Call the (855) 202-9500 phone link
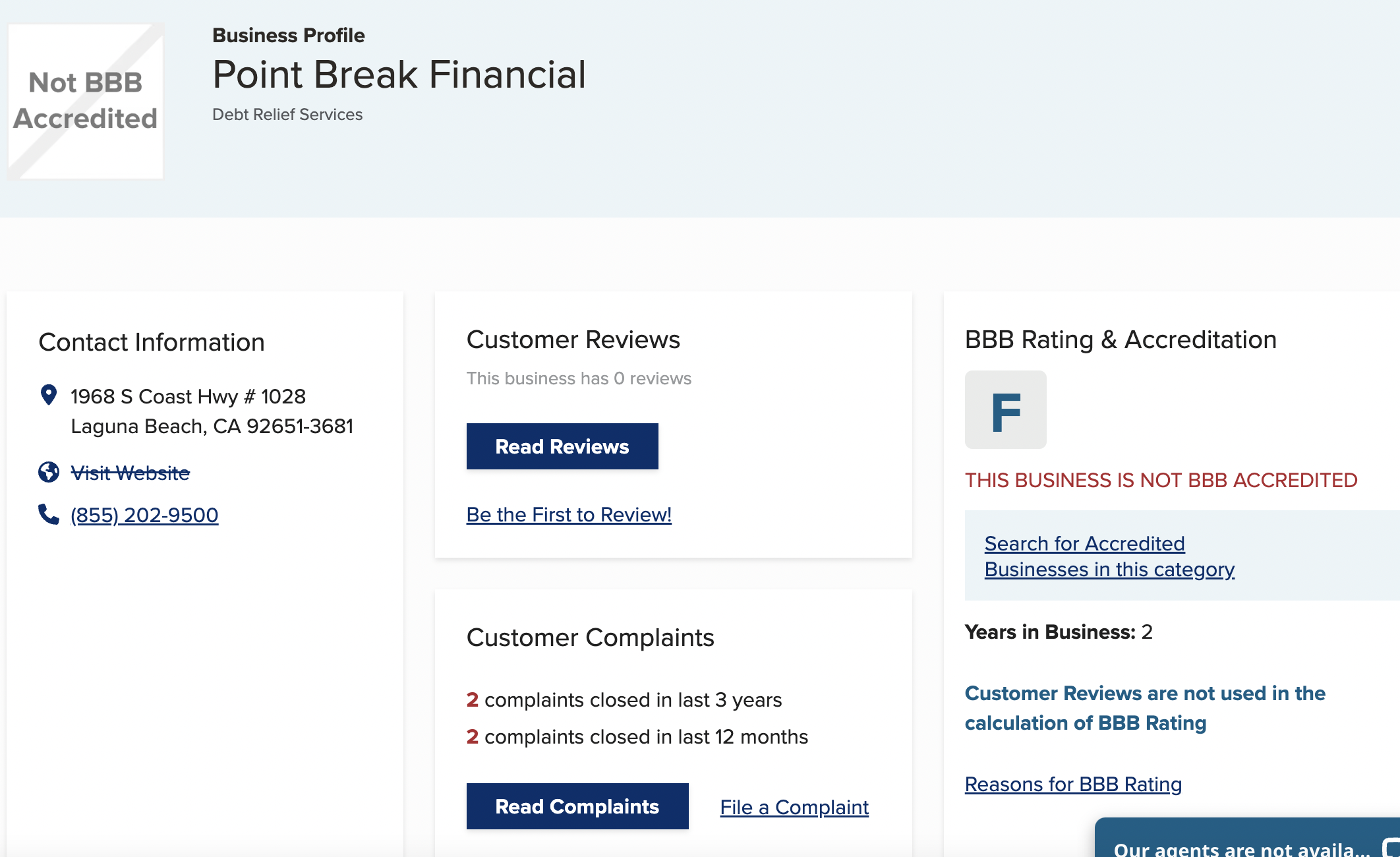Screen dimensions: 1400x857 pos(144,514)
